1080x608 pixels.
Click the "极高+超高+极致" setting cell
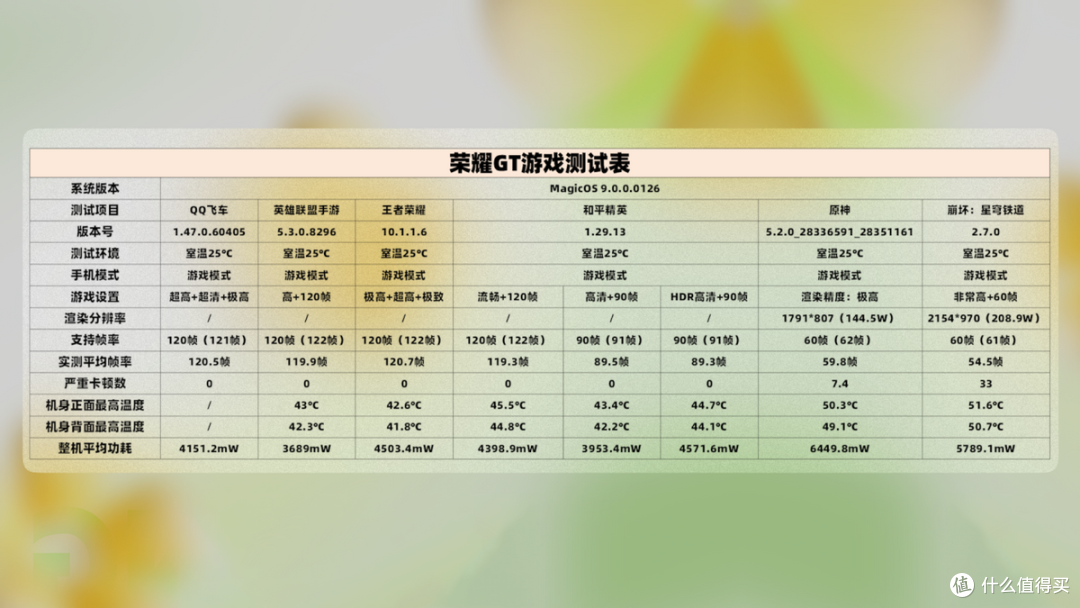404,297
